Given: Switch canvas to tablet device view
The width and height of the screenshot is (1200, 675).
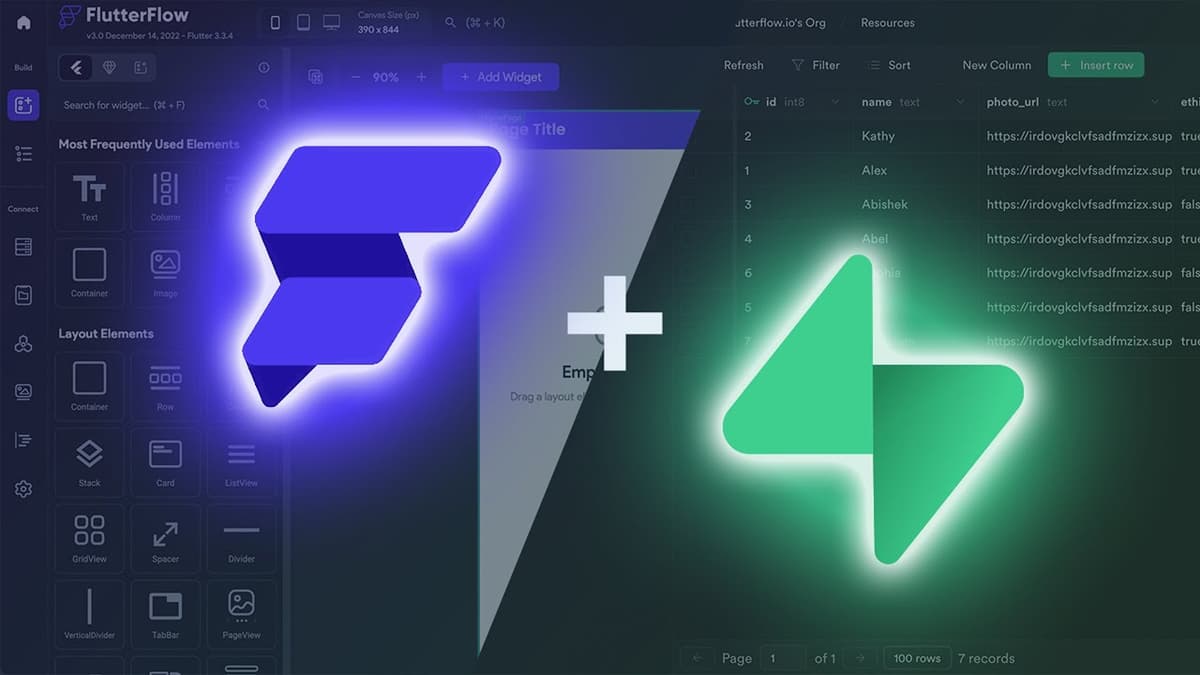Looking at the screenshot, I should point(303,22).
